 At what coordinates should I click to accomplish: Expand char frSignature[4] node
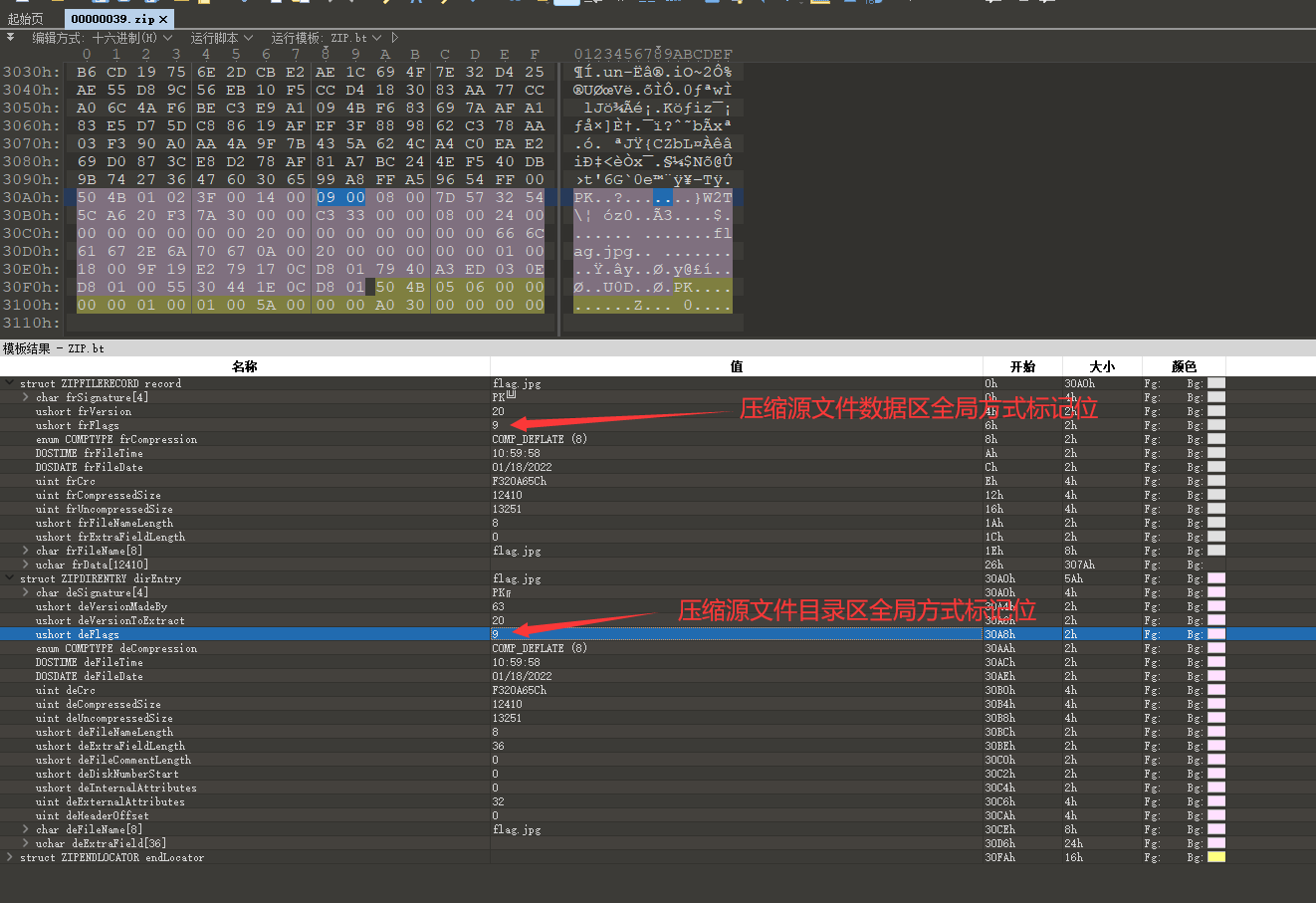tap(26, 397)
